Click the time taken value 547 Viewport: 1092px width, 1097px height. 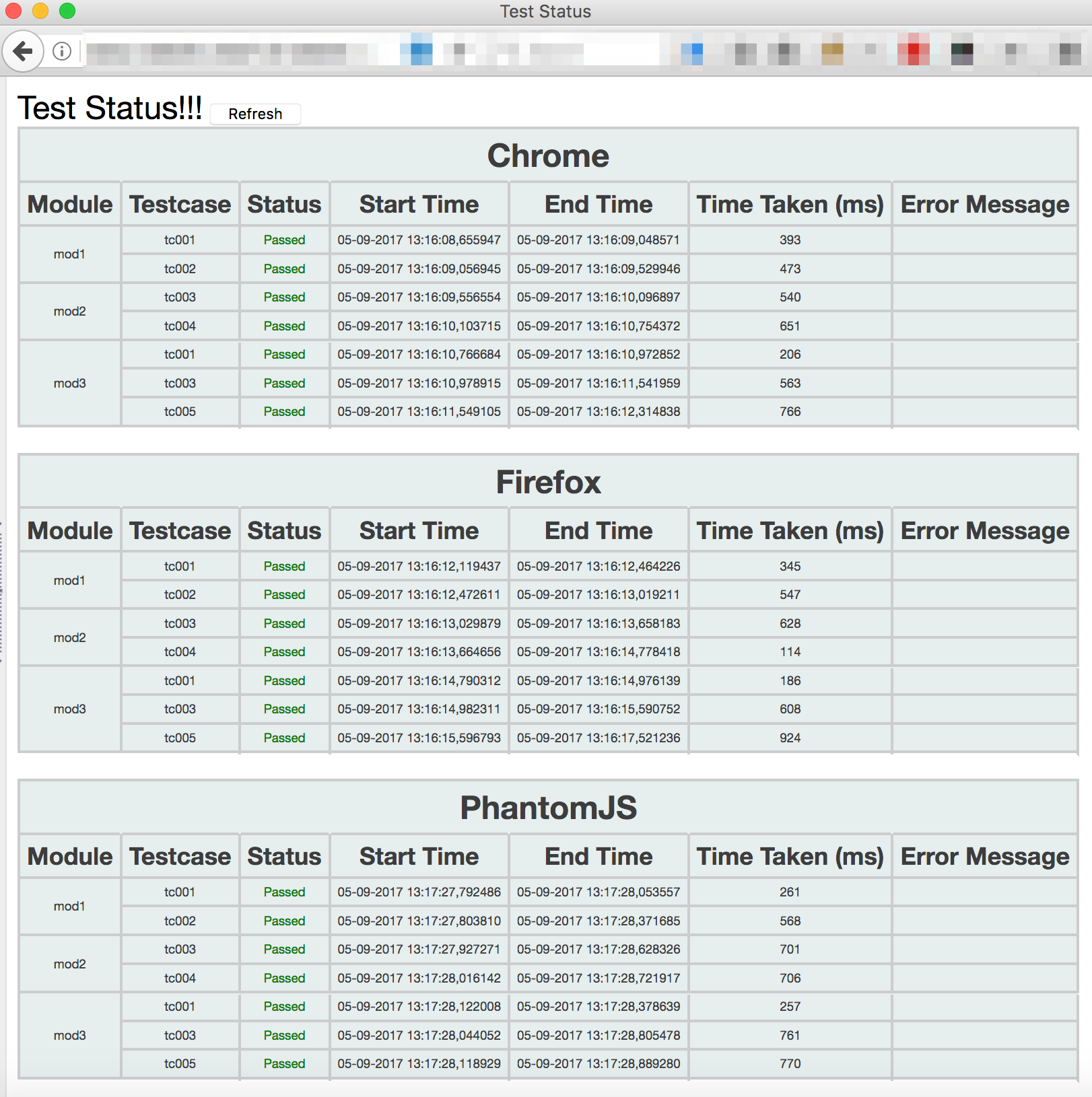(790, 594)
